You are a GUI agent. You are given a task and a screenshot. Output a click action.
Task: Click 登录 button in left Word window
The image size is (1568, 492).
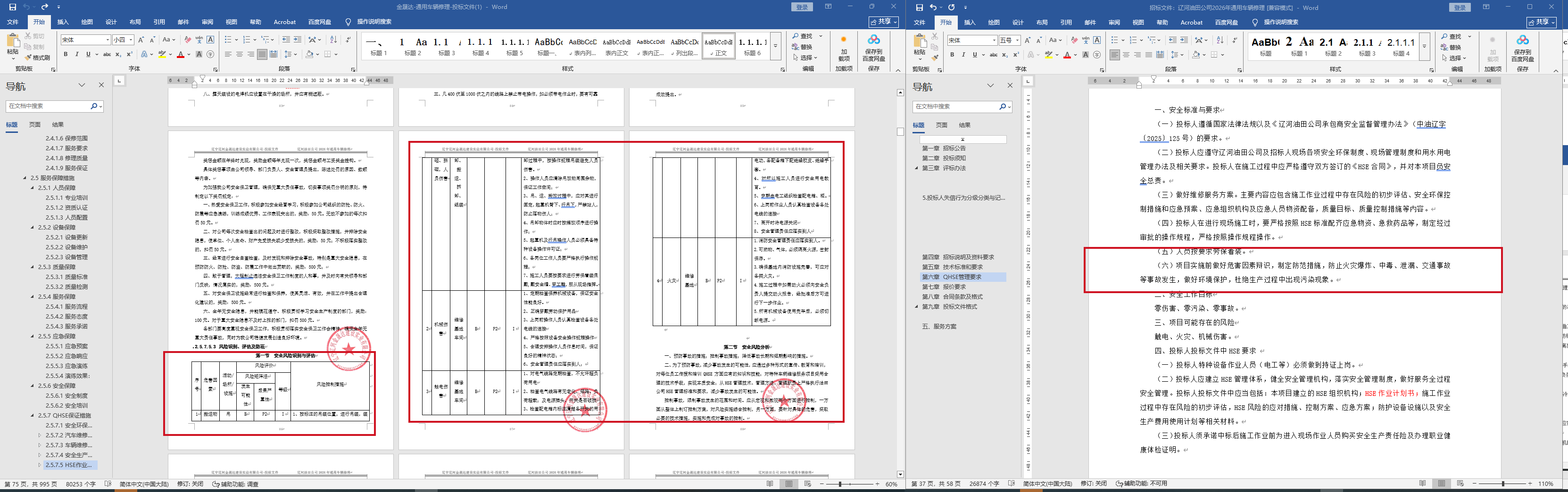802,7
